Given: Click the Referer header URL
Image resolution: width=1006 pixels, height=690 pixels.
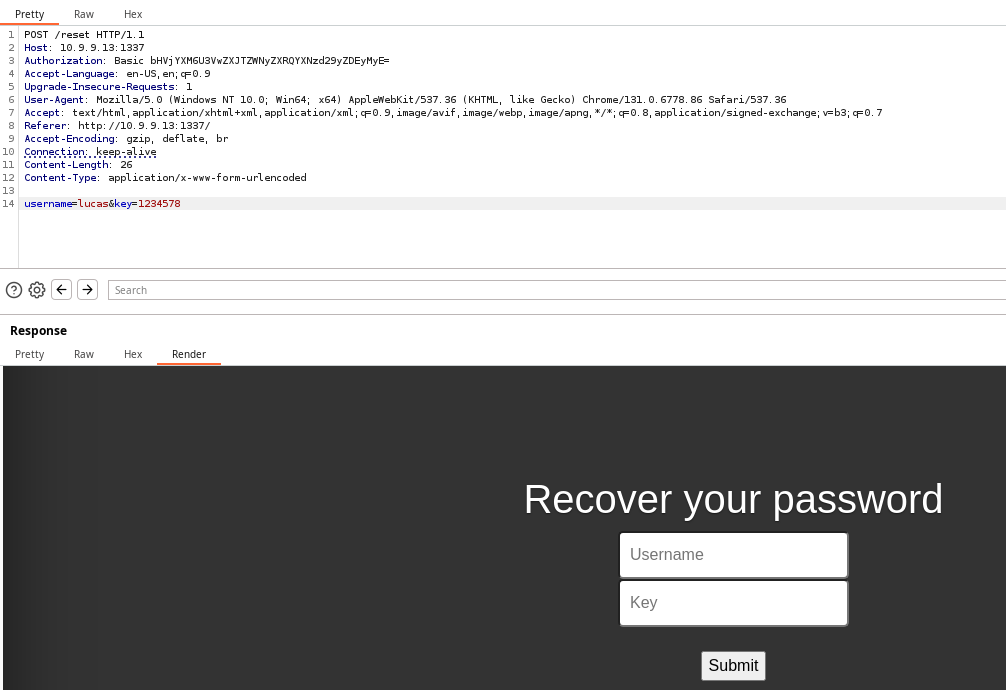Looking at the screenshot, I should (144, 126).
